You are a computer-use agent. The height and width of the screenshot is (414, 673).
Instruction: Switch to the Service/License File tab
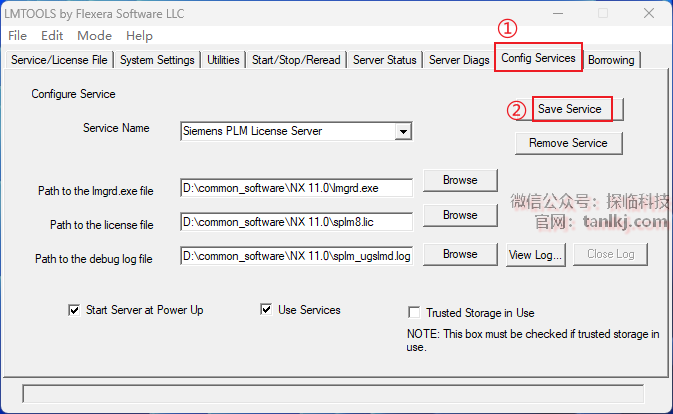pos(59,60)
